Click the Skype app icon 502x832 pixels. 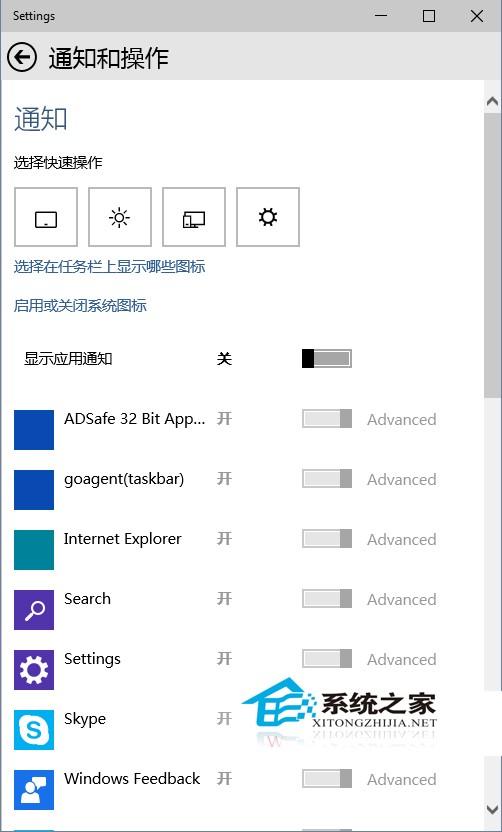click(34, 730)
